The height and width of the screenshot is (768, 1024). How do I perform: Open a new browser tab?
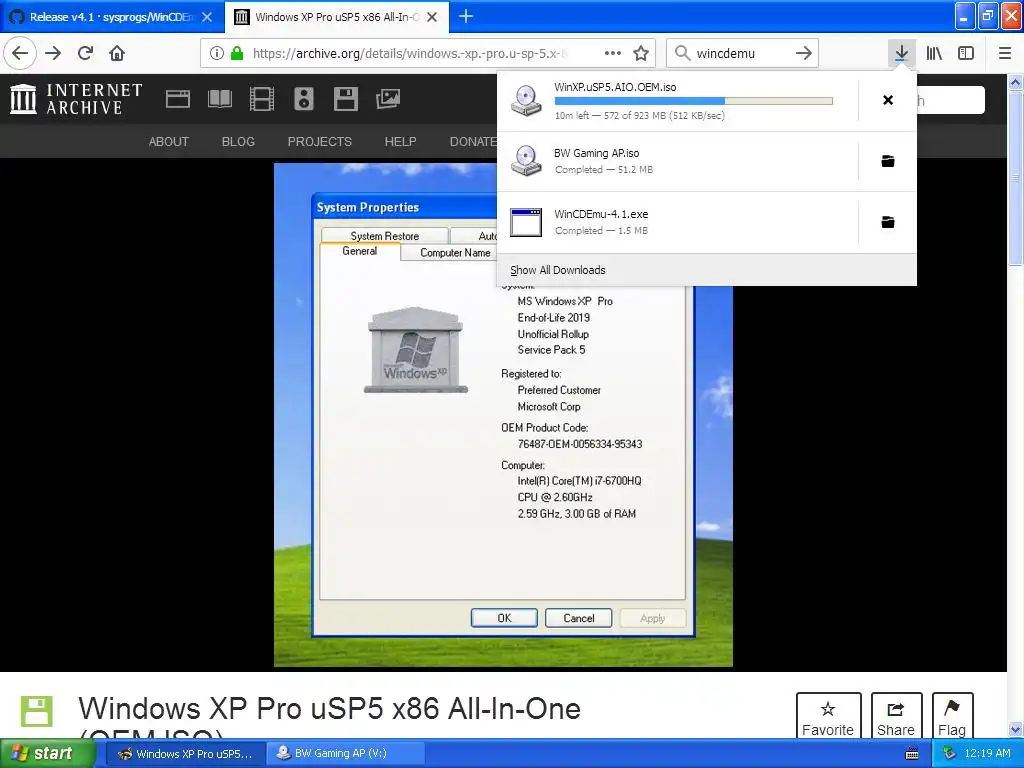[466, 16]
